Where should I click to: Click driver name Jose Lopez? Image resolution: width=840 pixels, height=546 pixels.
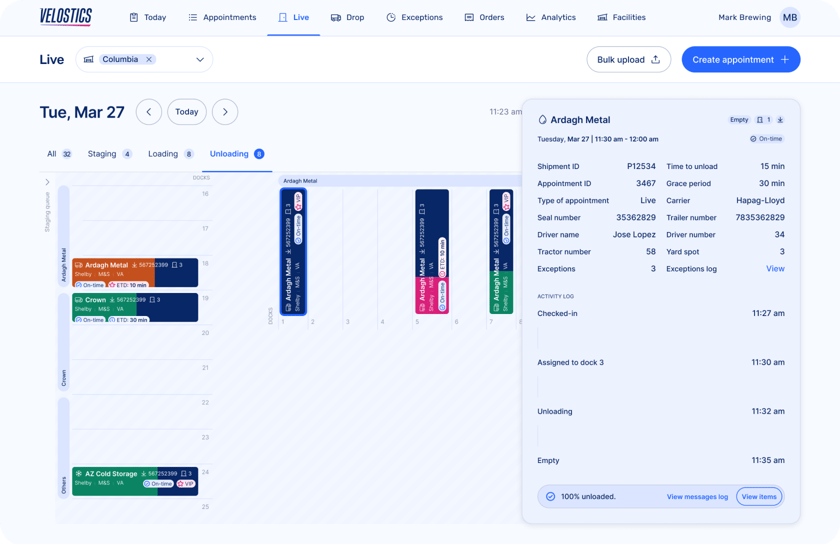click(634, 235)
